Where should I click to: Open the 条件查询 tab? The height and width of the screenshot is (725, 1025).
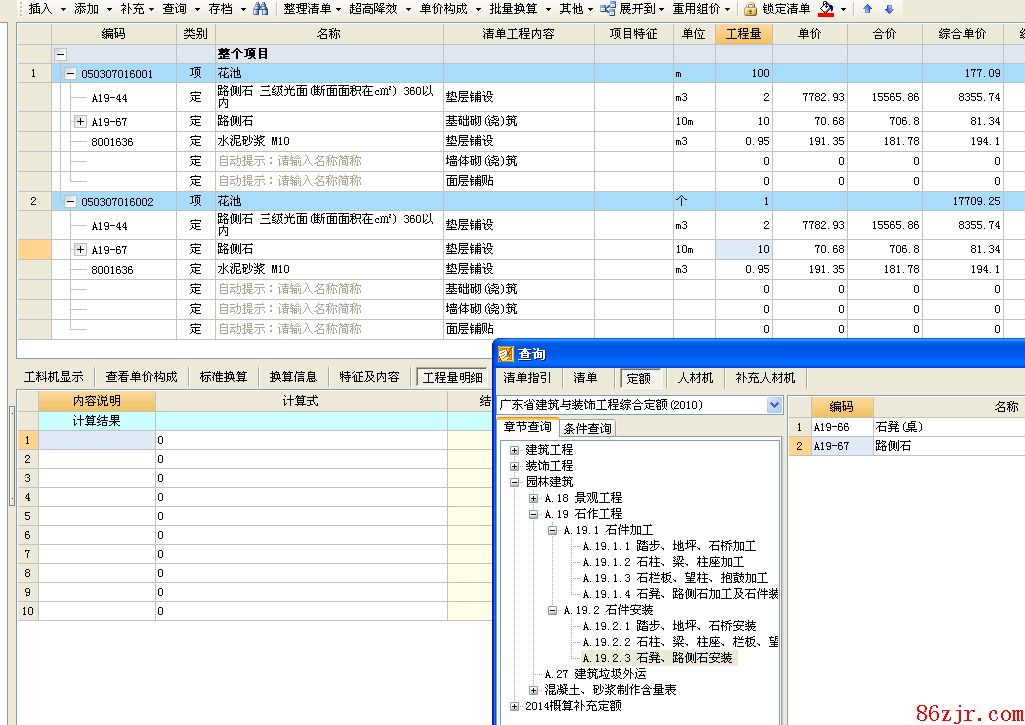coord(587,429)
